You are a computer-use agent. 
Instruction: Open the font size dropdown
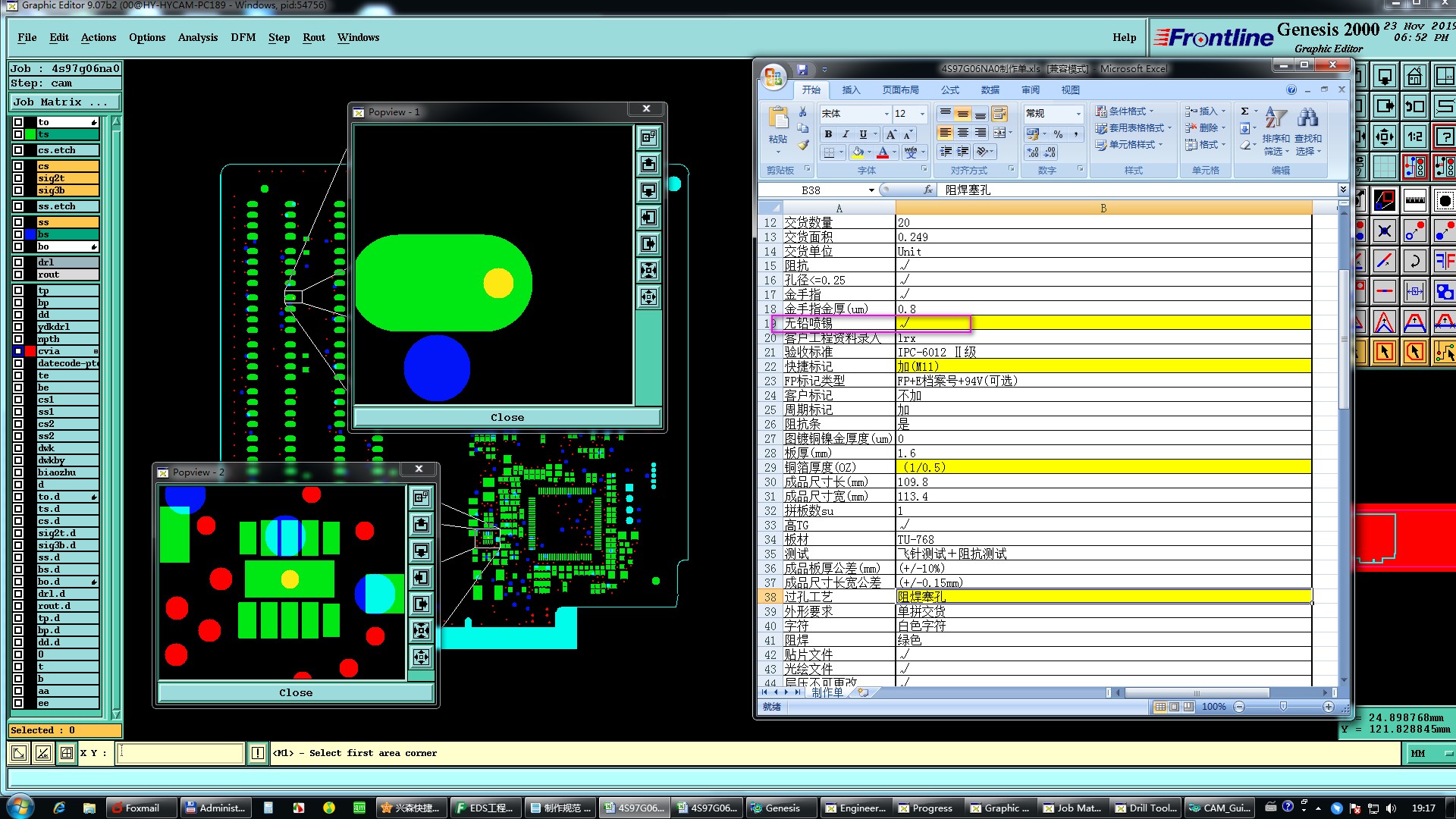pos(922,114)
